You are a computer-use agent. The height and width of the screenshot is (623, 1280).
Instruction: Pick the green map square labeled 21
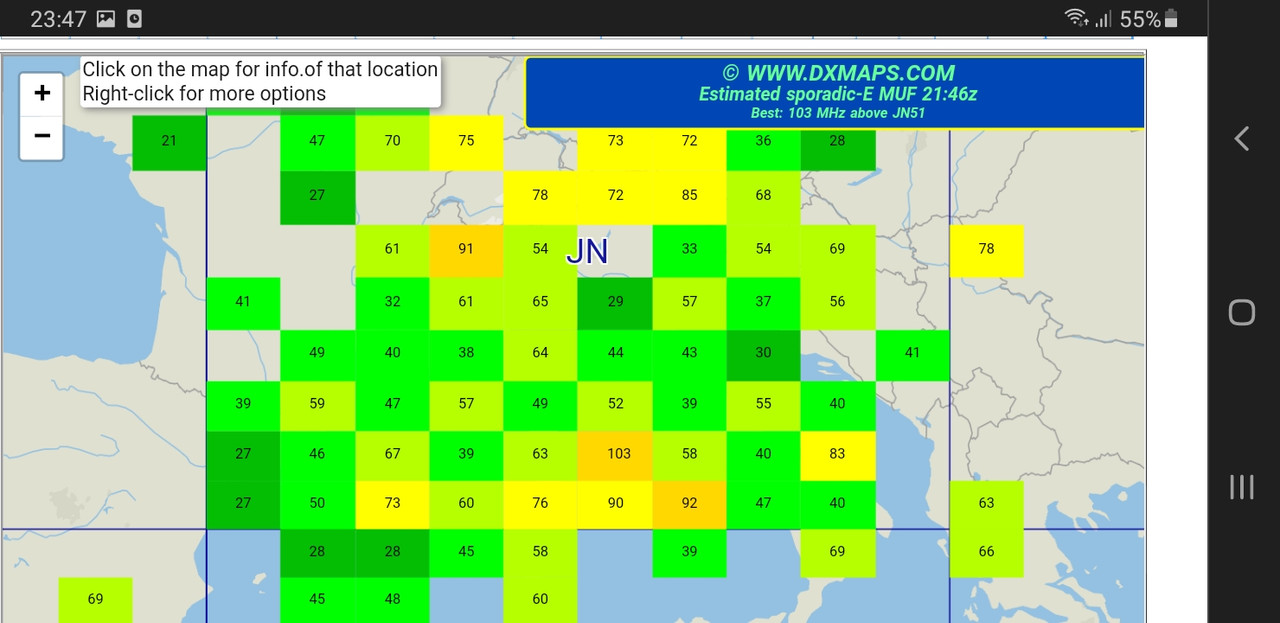[169, 141]
